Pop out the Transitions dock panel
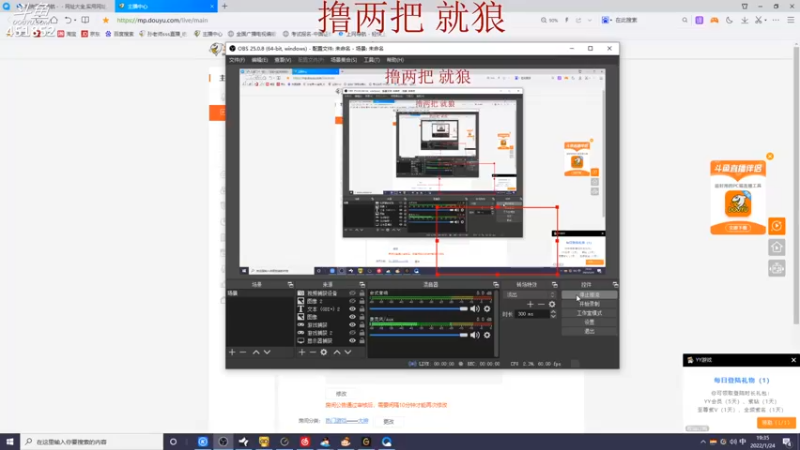800x450 pixels. (x=555, y=284)
